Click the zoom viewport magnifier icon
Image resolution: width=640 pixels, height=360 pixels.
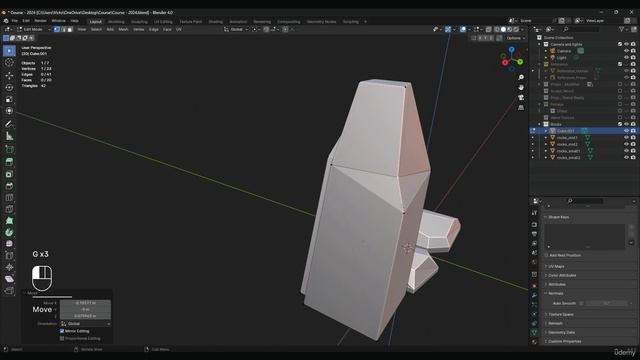tap(521, 77)
